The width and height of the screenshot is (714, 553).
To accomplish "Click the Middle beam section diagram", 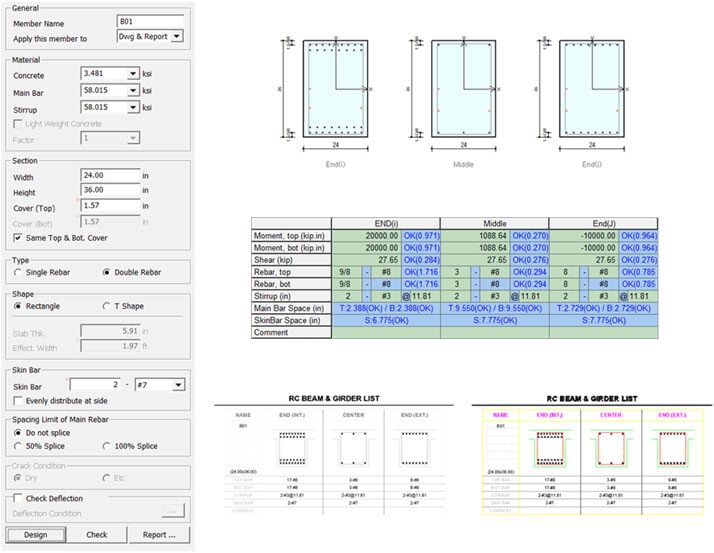I will 463,90.
